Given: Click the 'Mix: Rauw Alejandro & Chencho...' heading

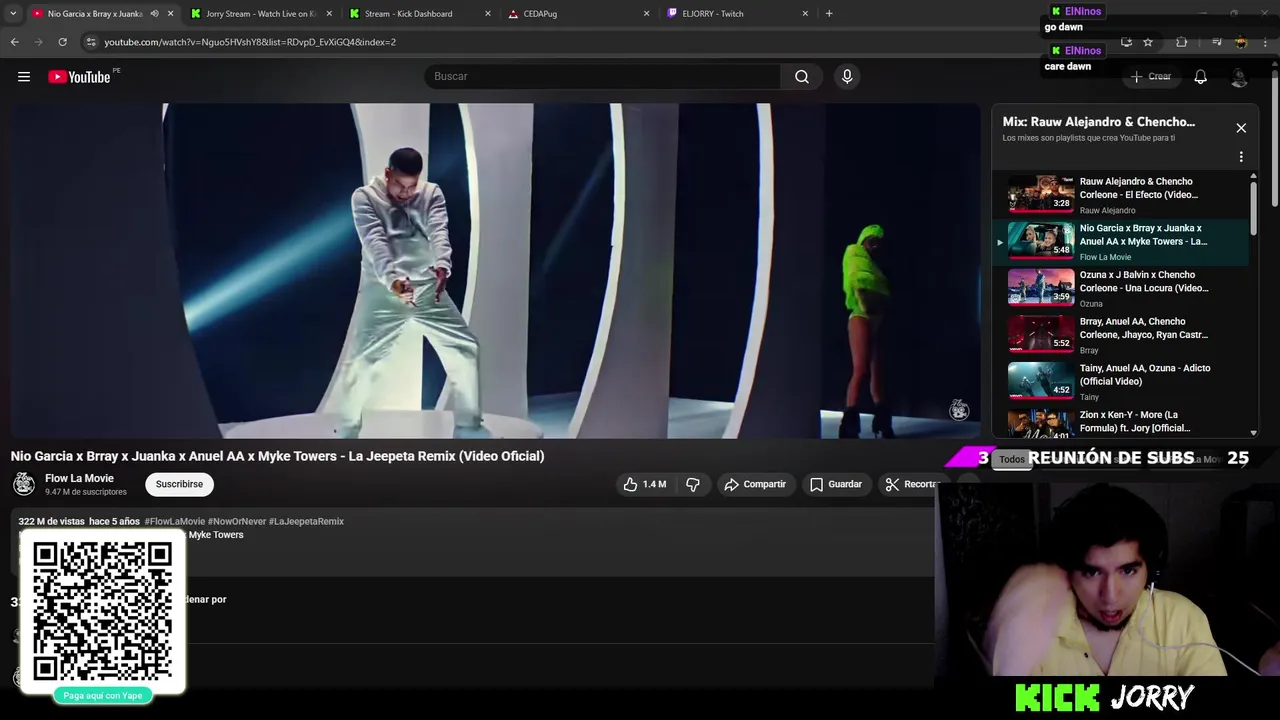Looking at the screenshot, I should pyautogui.click(x=1099, y=122).
